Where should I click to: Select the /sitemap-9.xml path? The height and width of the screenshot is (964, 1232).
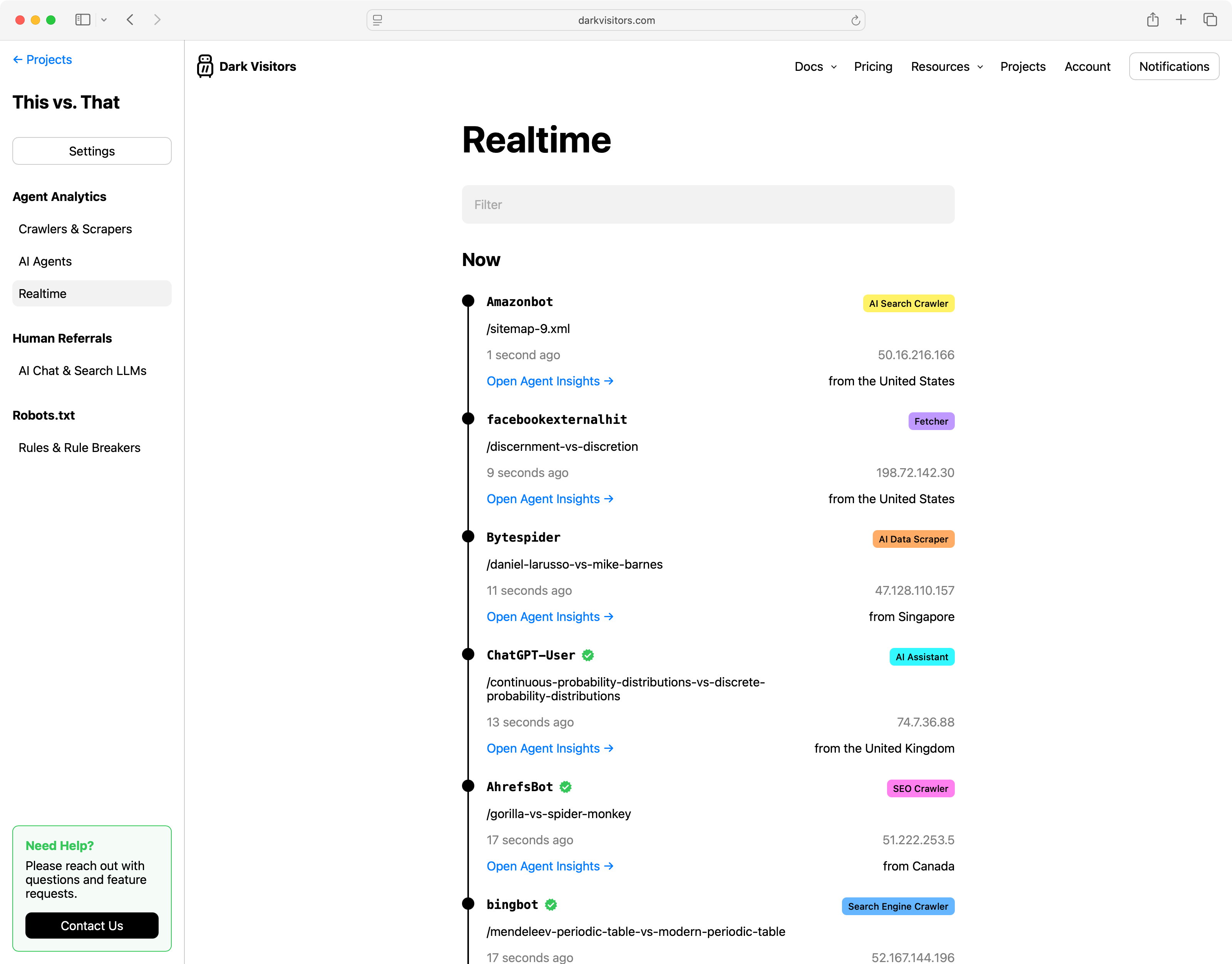coord(528,328)
